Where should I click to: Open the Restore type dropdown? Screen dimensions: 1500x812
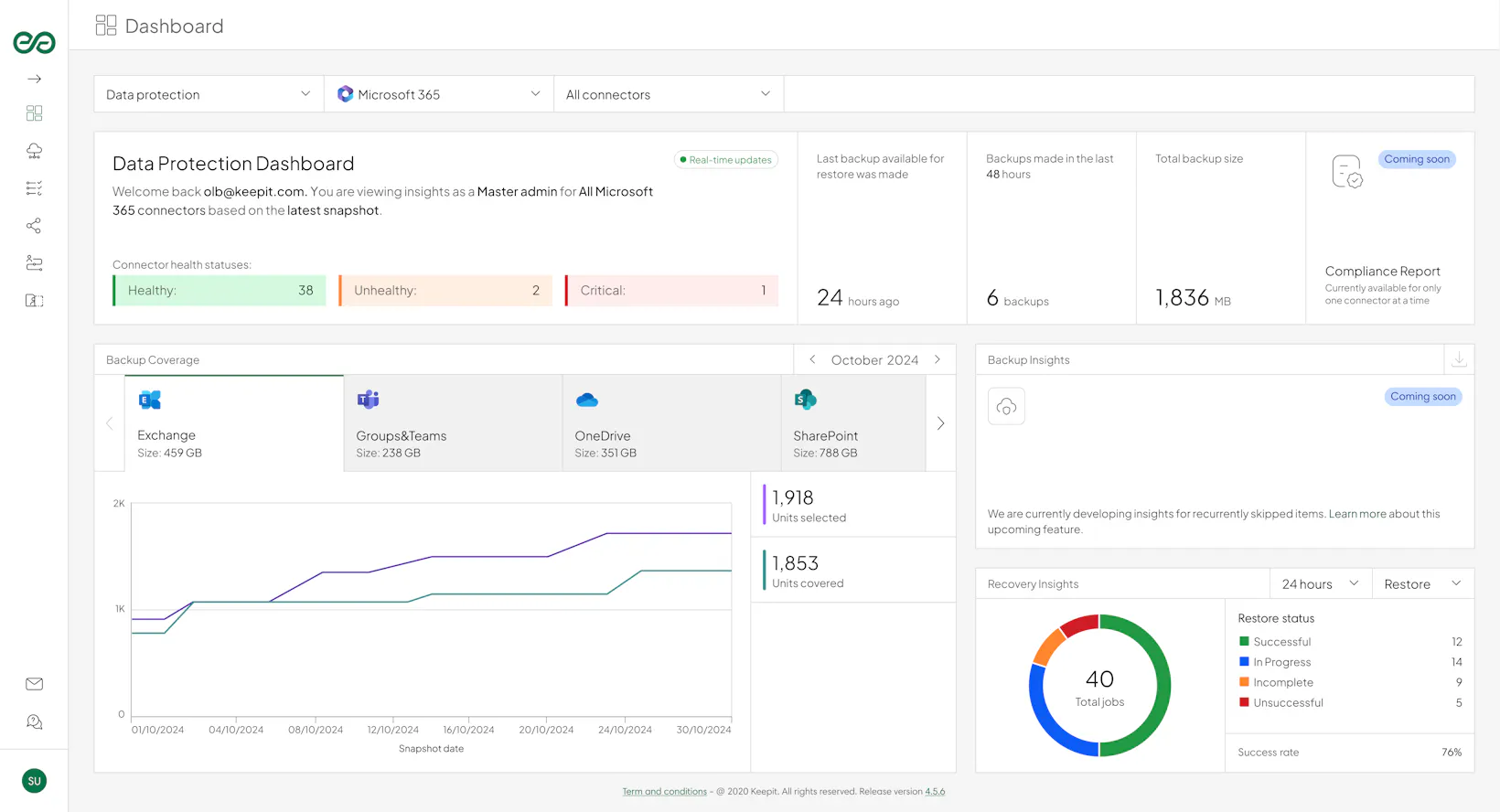tap(1422, 584)
